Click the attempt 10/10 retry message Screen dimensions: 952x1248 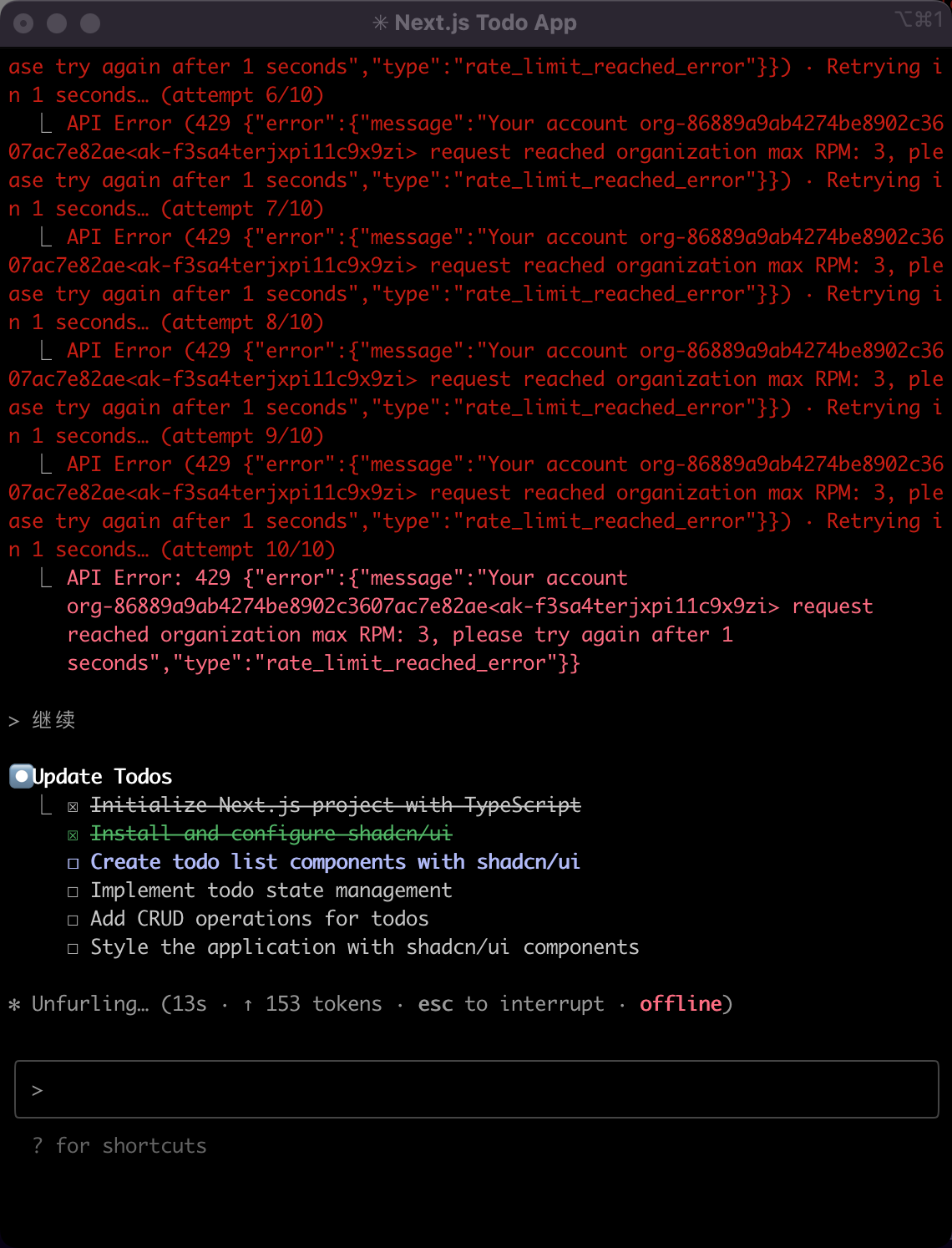point(248,550)
